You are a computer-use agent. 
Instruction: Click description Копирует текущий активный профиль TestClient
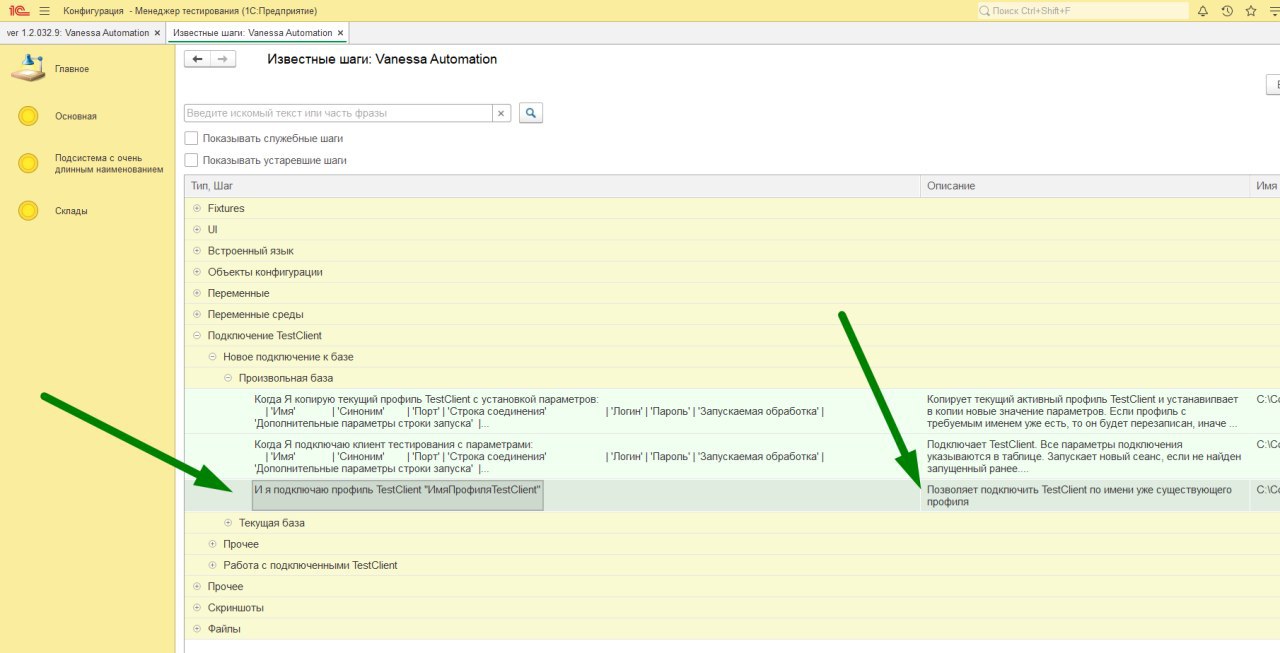[1083, 411]
